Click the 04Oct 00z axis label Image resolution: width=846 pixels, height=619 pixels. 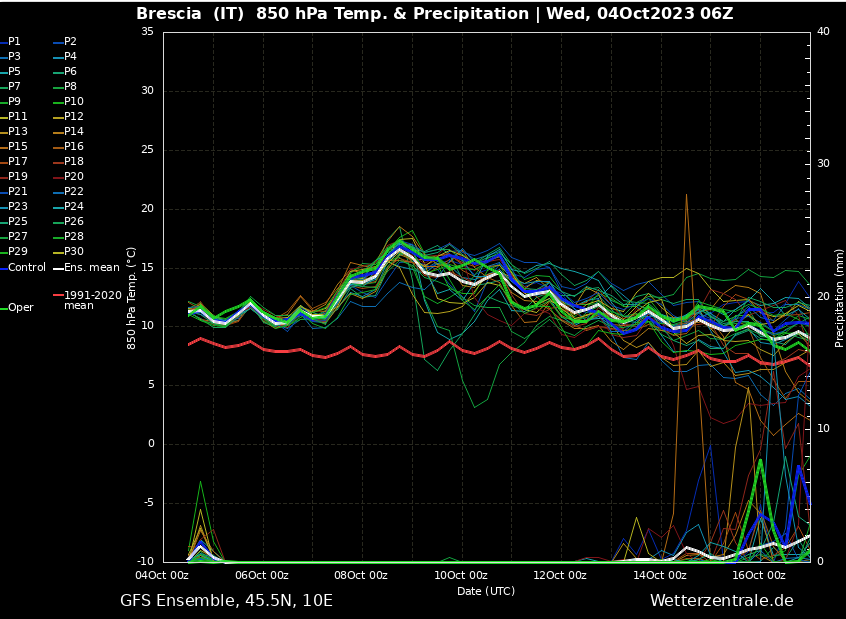162,575
